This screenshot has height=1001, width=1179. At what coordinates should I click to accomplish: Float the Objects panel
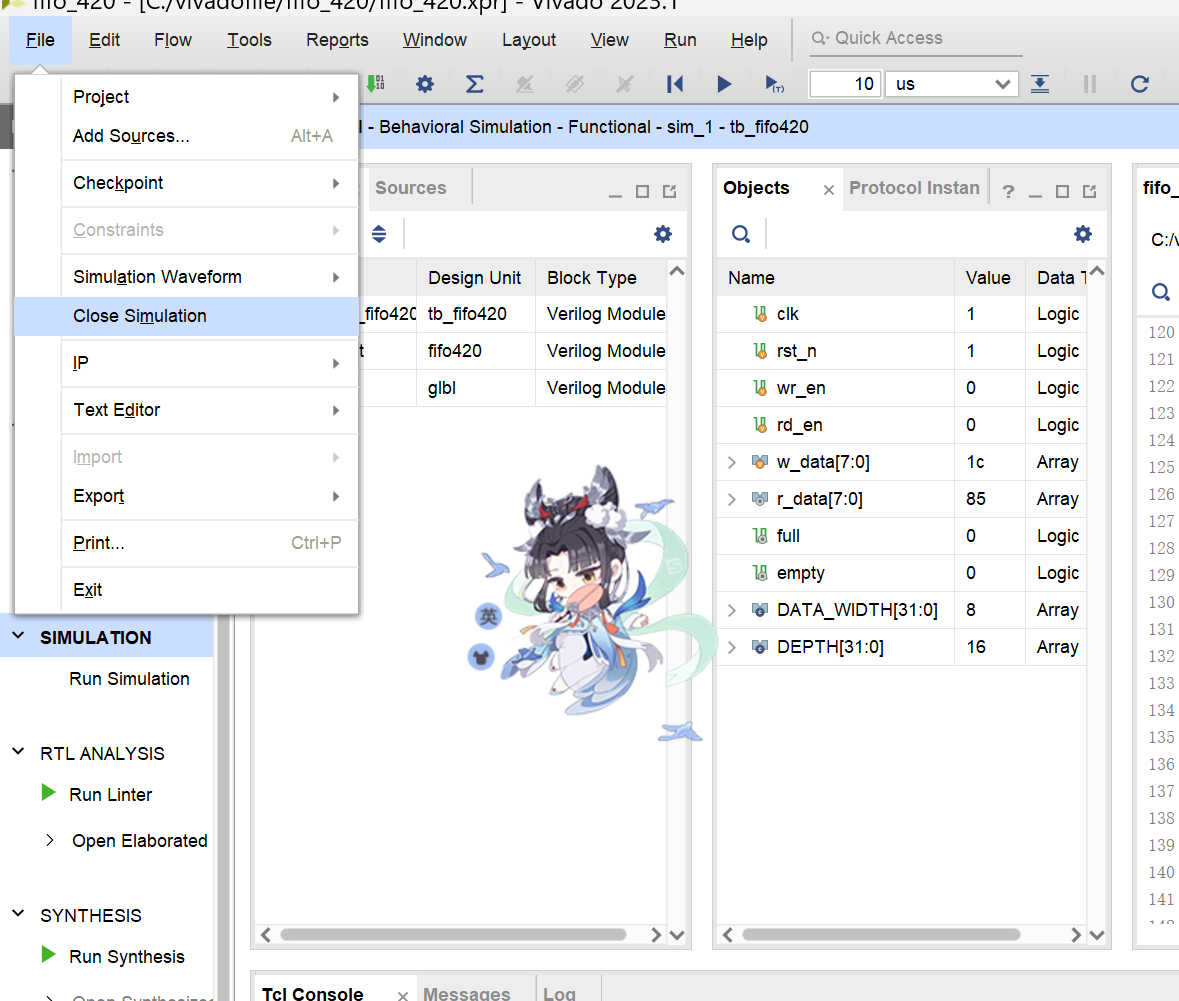(1090, 192)
